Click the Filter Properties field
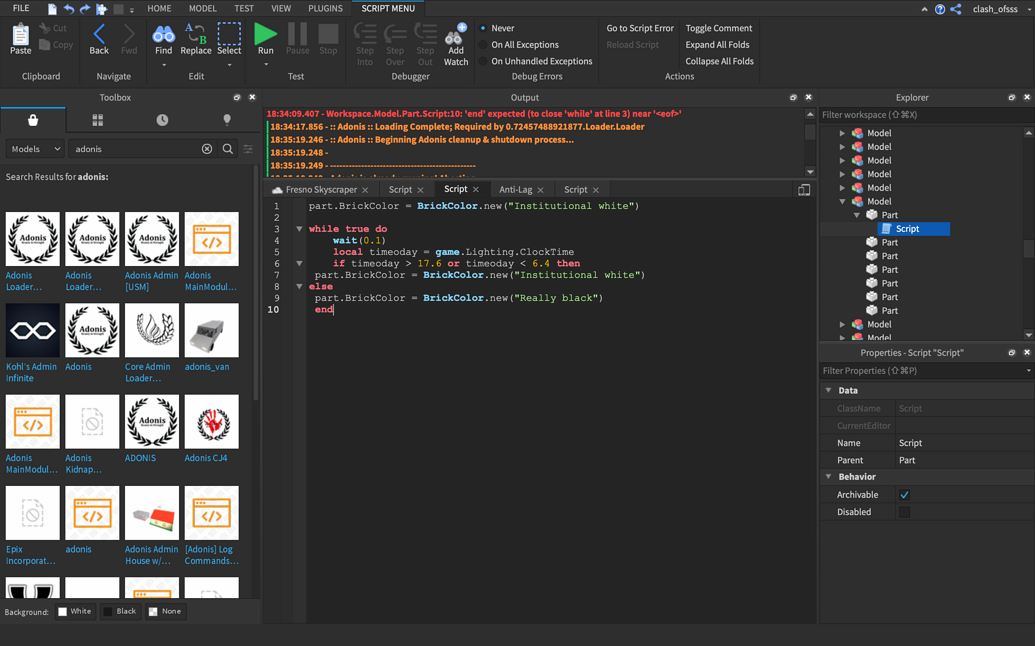The height and width of the screenshot is (646, 1035). coord(923,371)
